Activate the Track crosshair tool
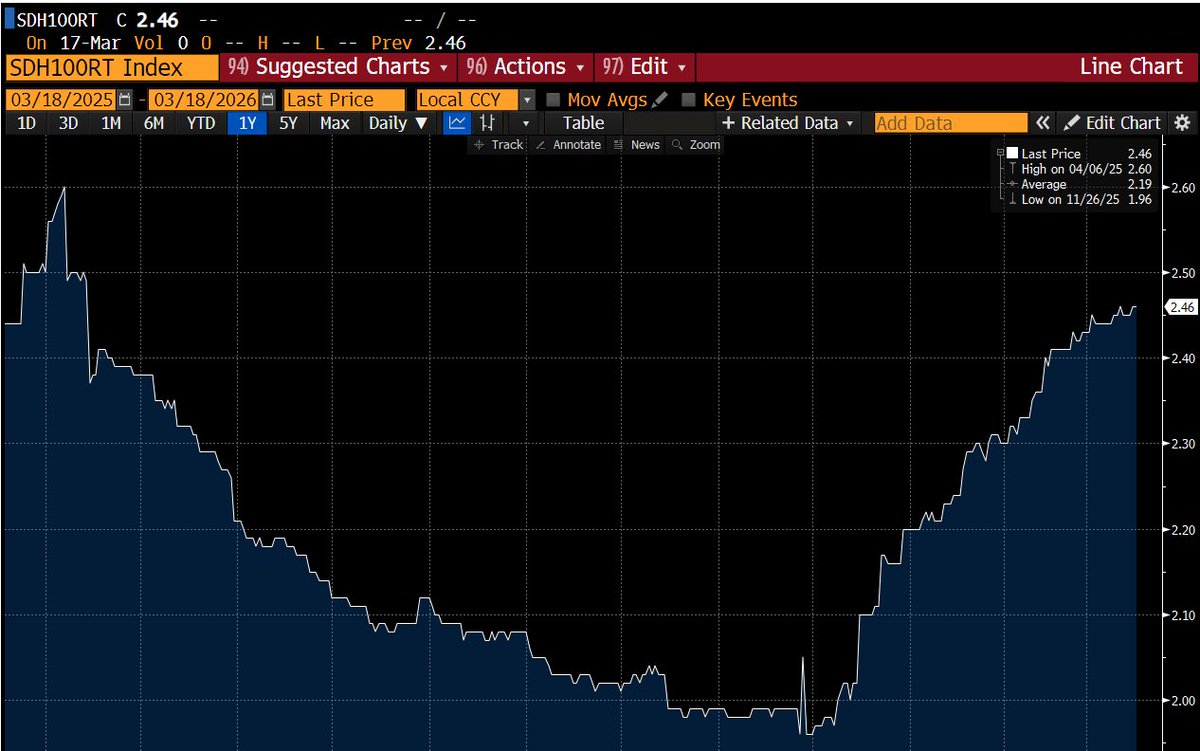This screenshot has height=751, width=1200. (x=498, y=145)
